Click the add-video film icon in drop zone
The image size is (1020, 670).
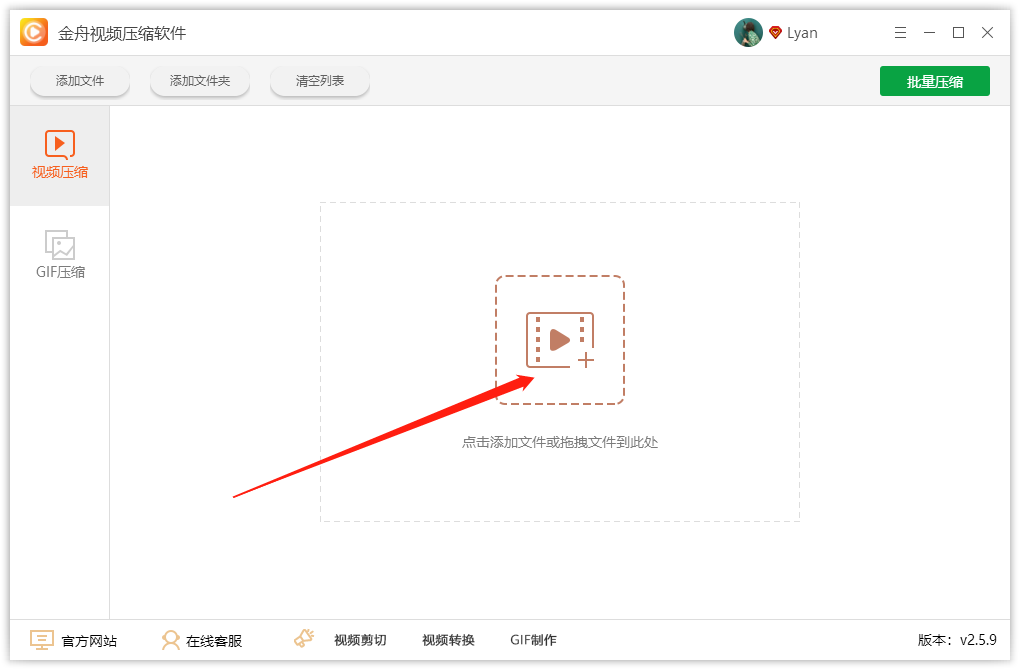(560, 340)
